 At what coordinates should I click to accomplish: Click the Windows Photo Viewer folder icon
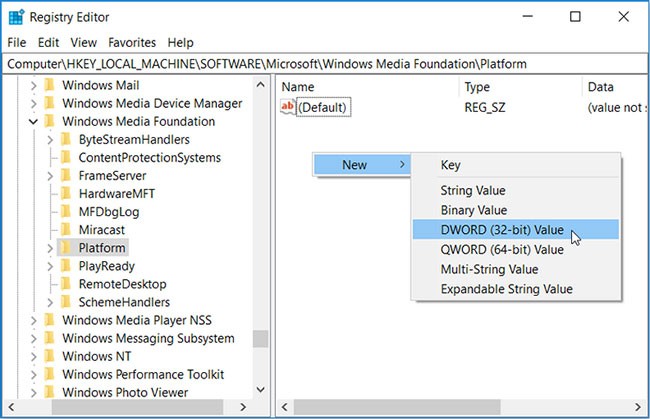(50, 392)
